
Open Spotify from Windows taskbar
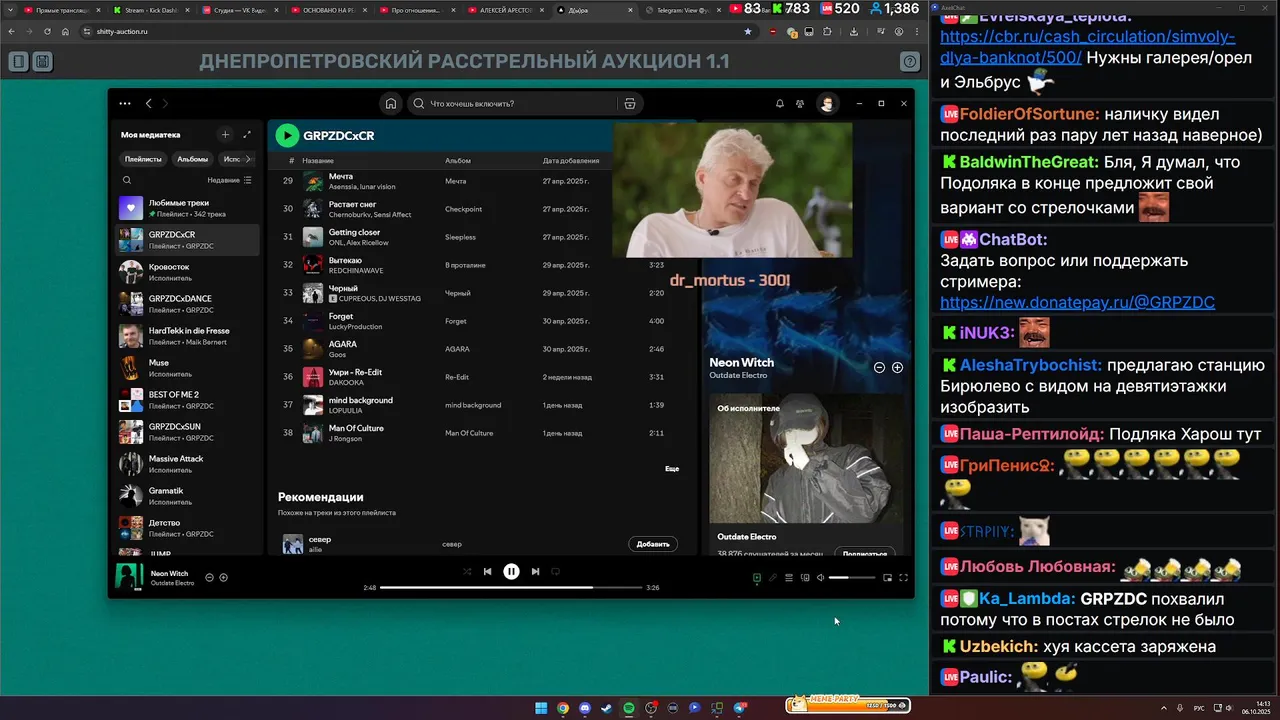tap(629, 707)
